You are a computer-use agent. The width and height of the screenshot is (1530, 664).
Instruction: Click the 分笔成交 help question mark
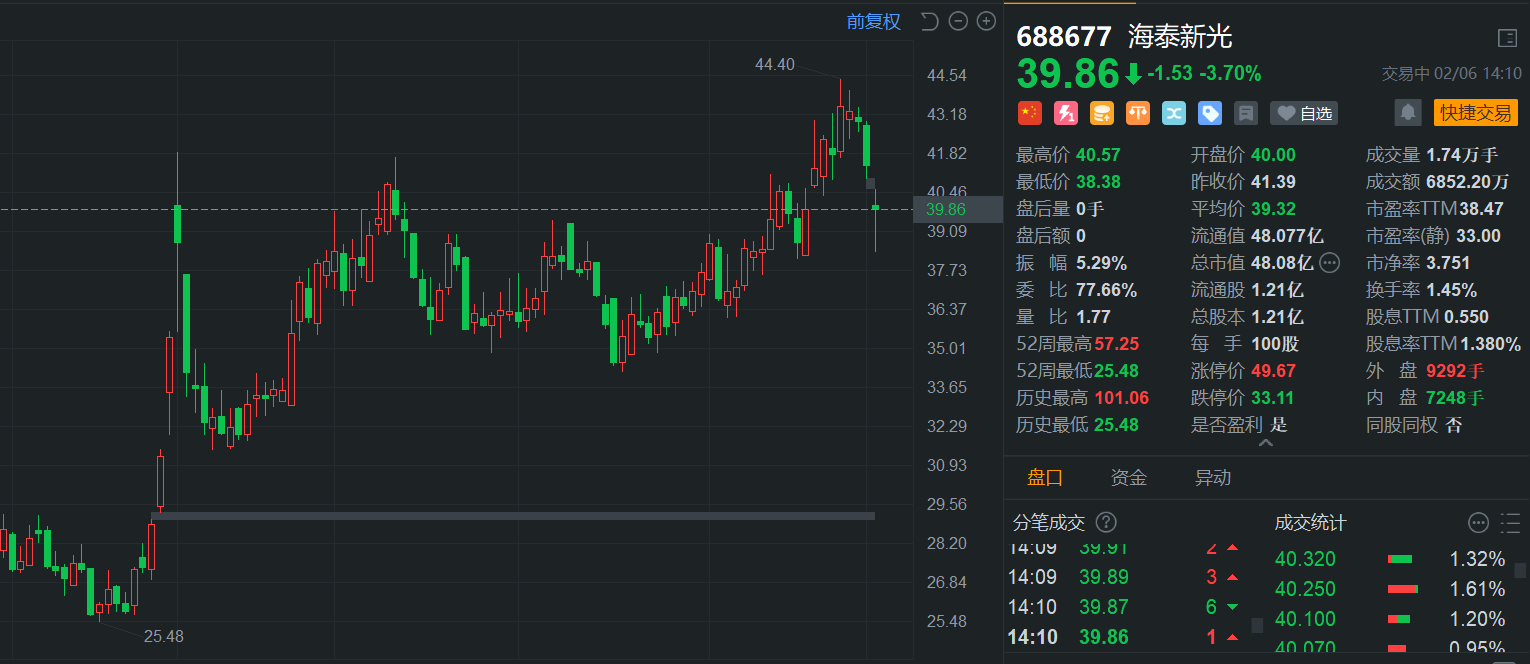tap(1106, 522)
